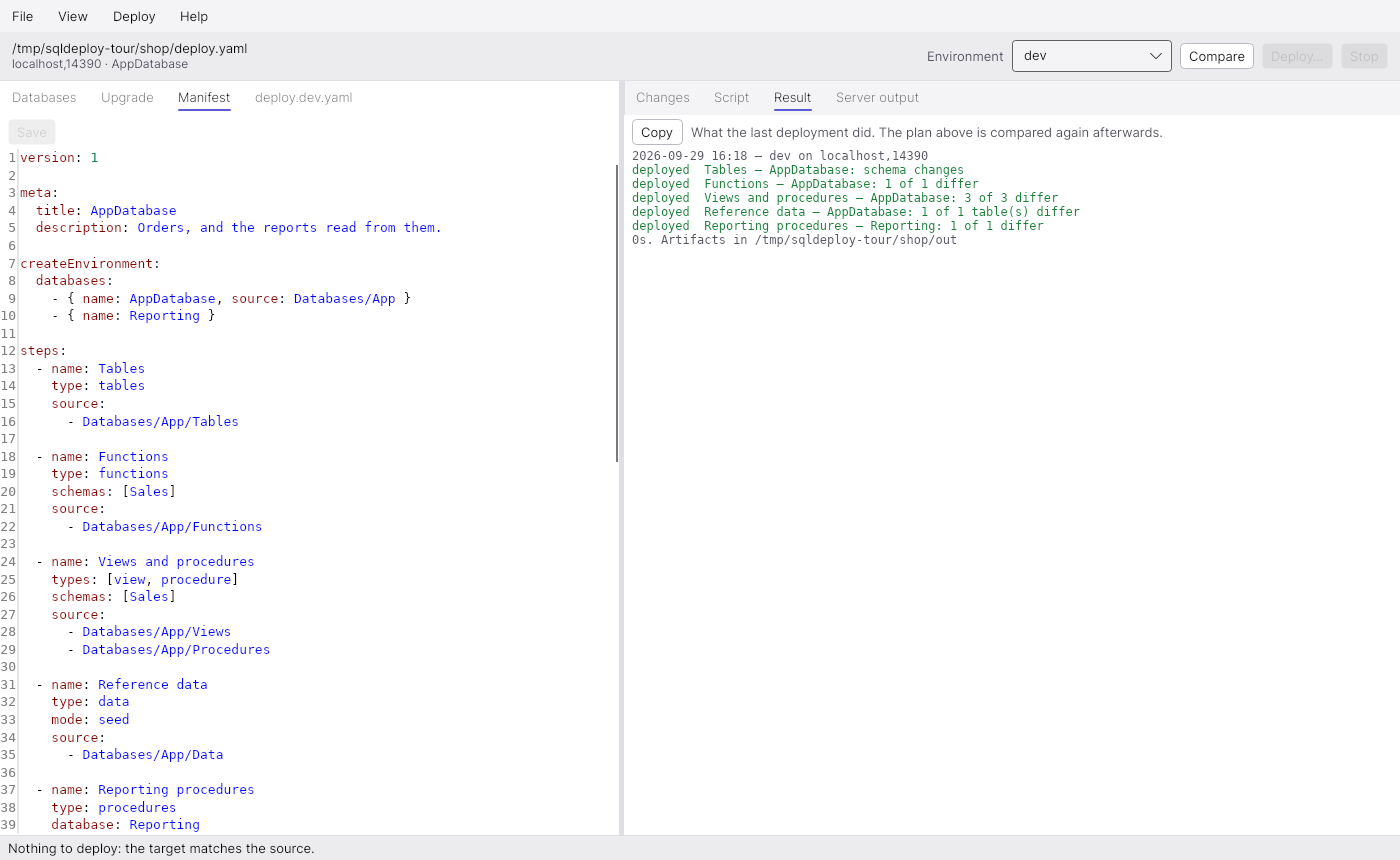1400x860 pixels.
Task: Switch to the Upgrade tab
Action: pyautogui.click(x=127, y=98)
